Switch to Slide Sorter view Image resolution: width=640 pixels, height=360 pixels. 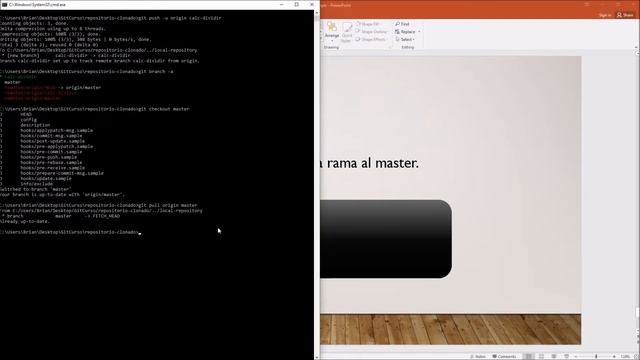click(542, 357)
